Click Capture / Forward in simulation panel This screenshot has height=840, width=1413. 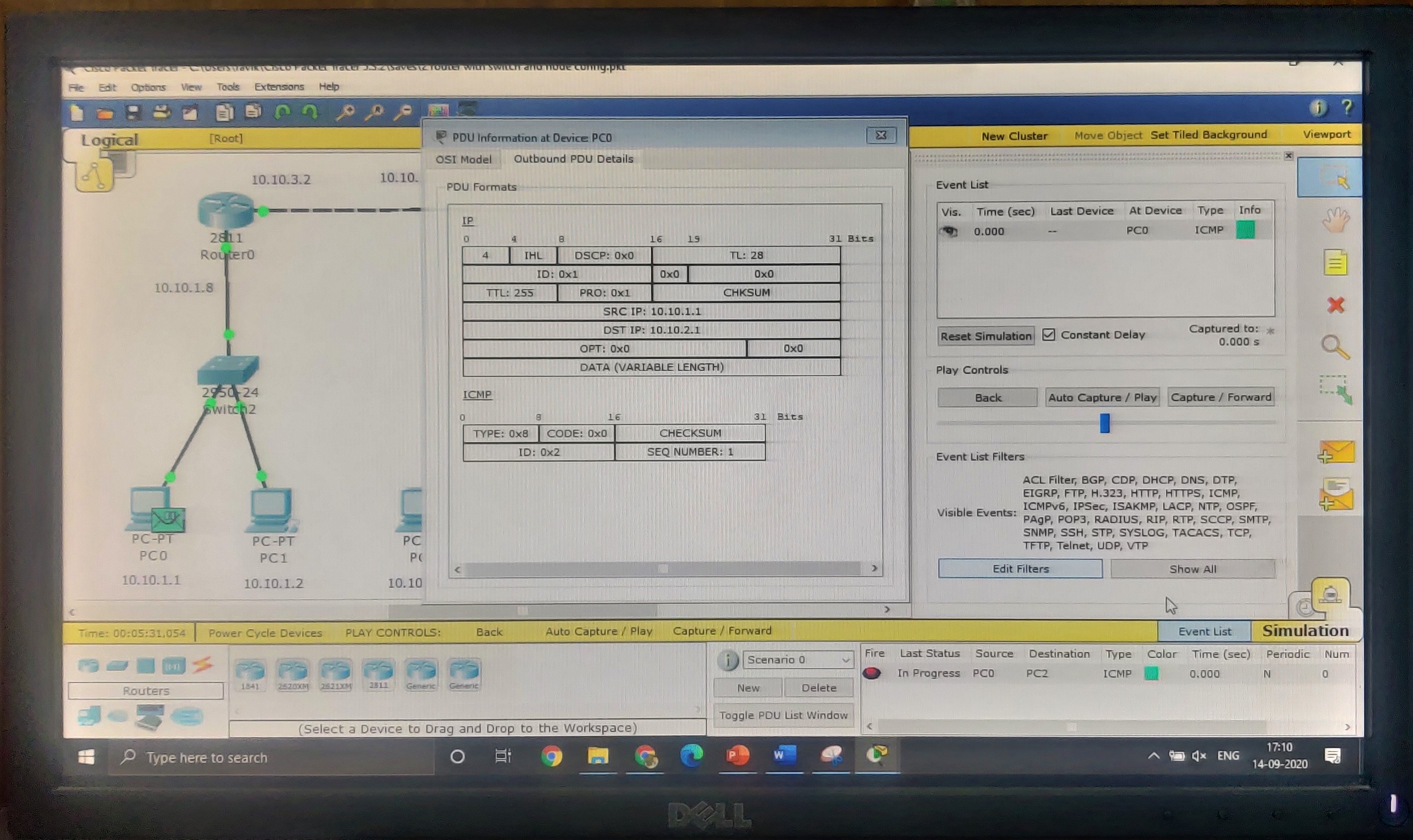click(1221, 397)
